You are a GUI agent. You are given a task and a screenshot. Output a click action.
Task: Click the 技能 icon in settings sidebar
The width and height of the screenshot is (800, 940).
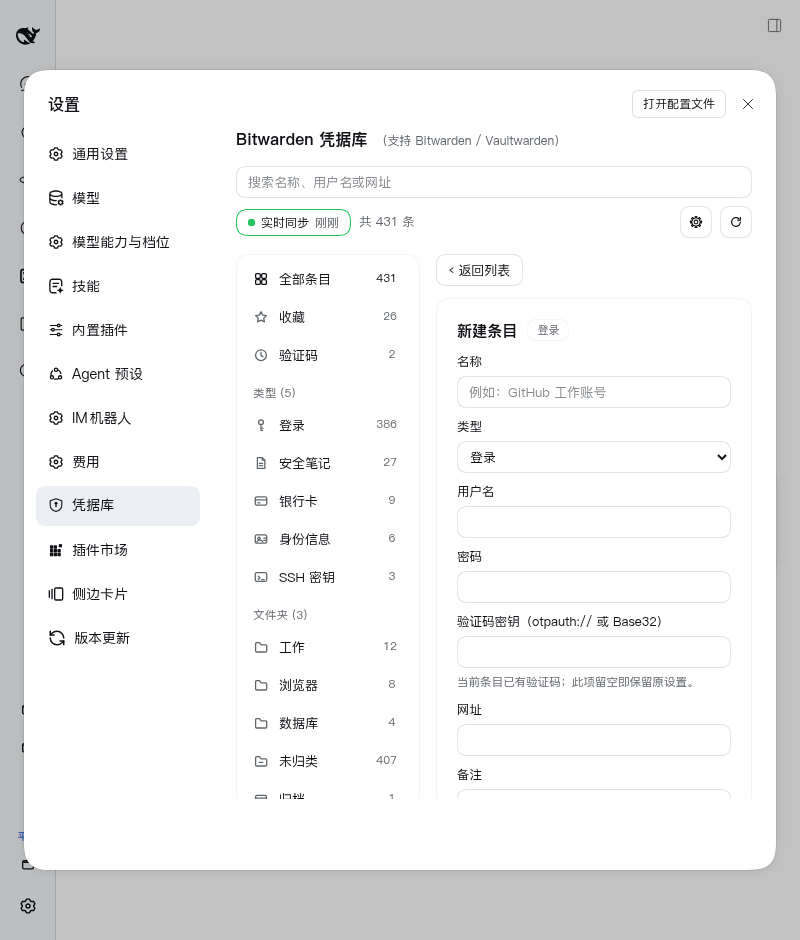(x=56, y=286)
